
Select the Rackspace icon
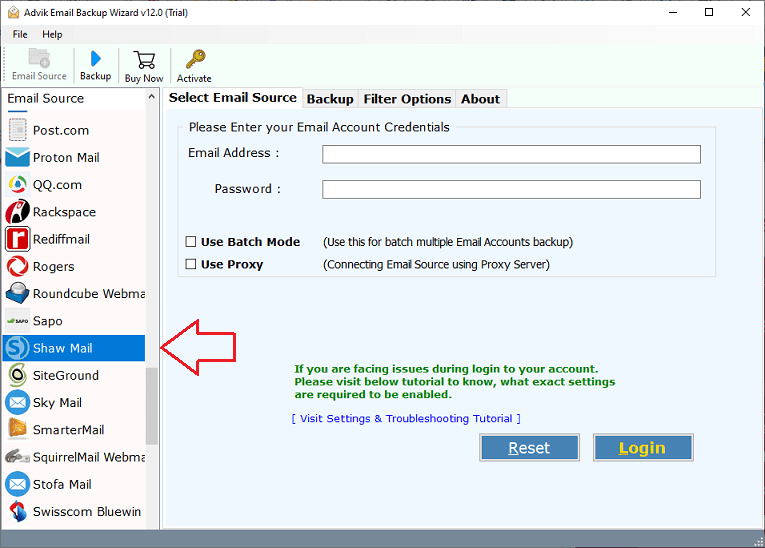[x=18, y=212]
